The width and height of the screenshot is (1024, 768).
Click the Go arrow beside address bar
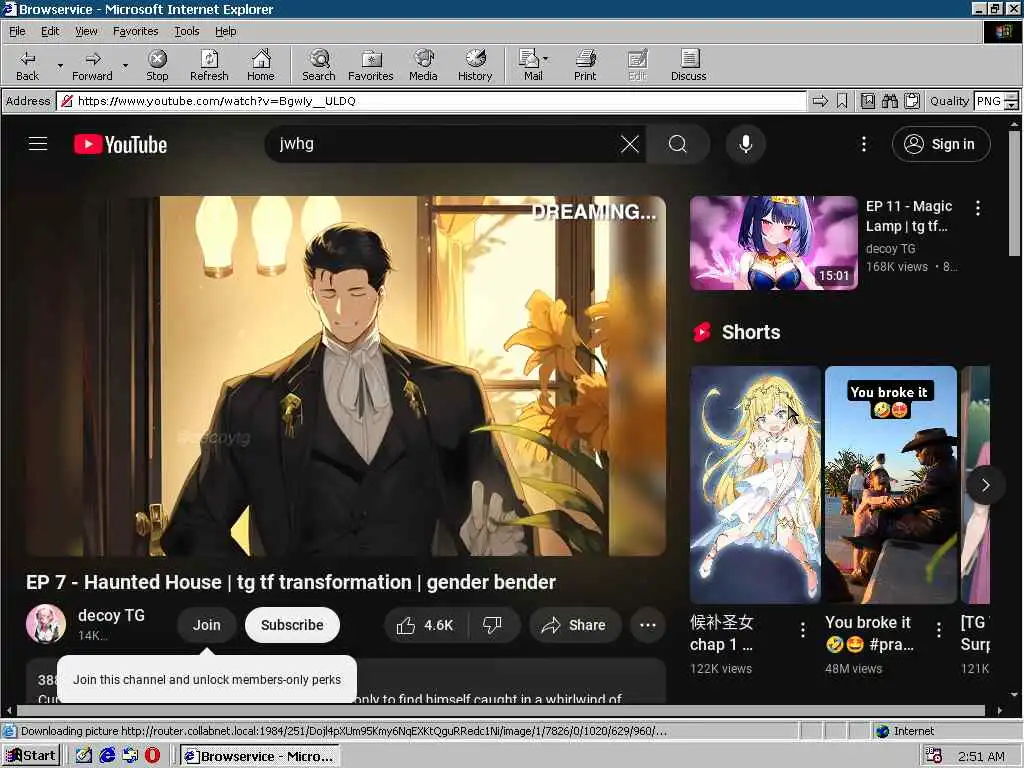[x=820, y=101]
